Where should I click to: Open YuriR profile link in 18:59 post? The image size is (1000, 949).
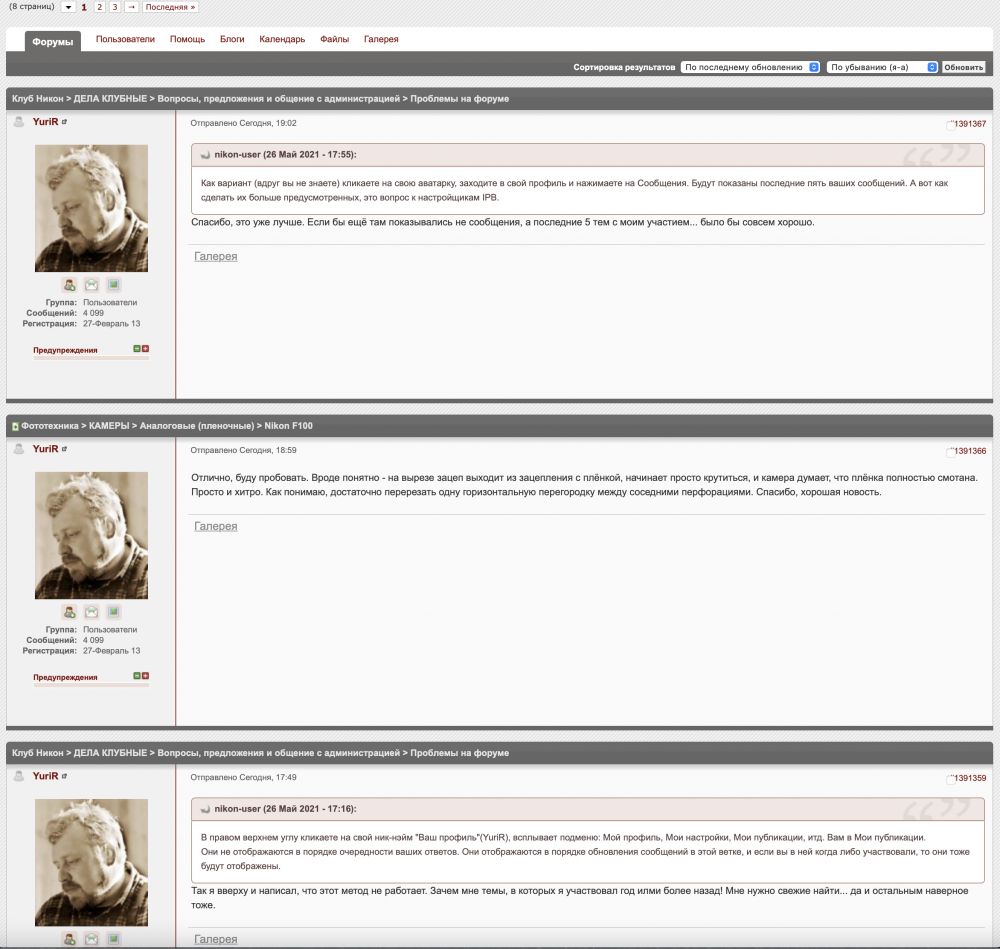point(45,449)
